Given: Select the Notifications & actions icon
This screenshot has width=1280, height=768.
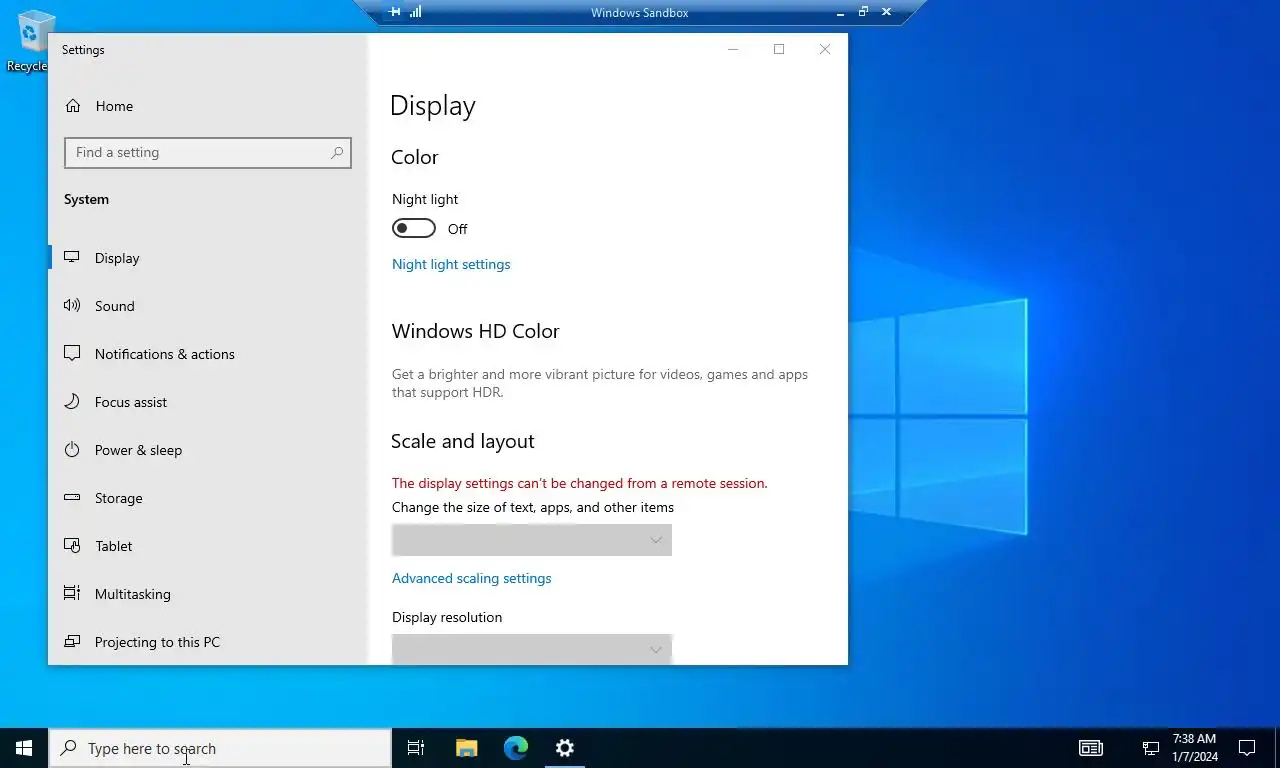Looking at the screenshot, I should click(72, 353).
